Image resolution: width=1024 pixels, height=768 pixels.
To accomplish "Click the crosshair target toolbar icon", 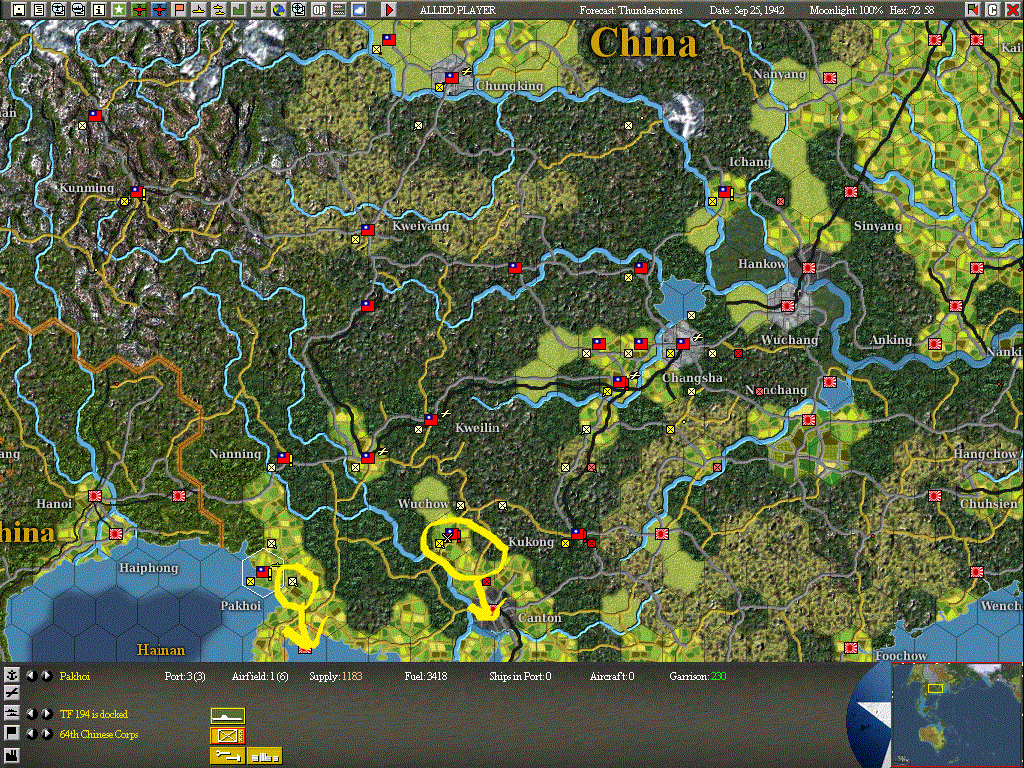I will click(298, 9).
